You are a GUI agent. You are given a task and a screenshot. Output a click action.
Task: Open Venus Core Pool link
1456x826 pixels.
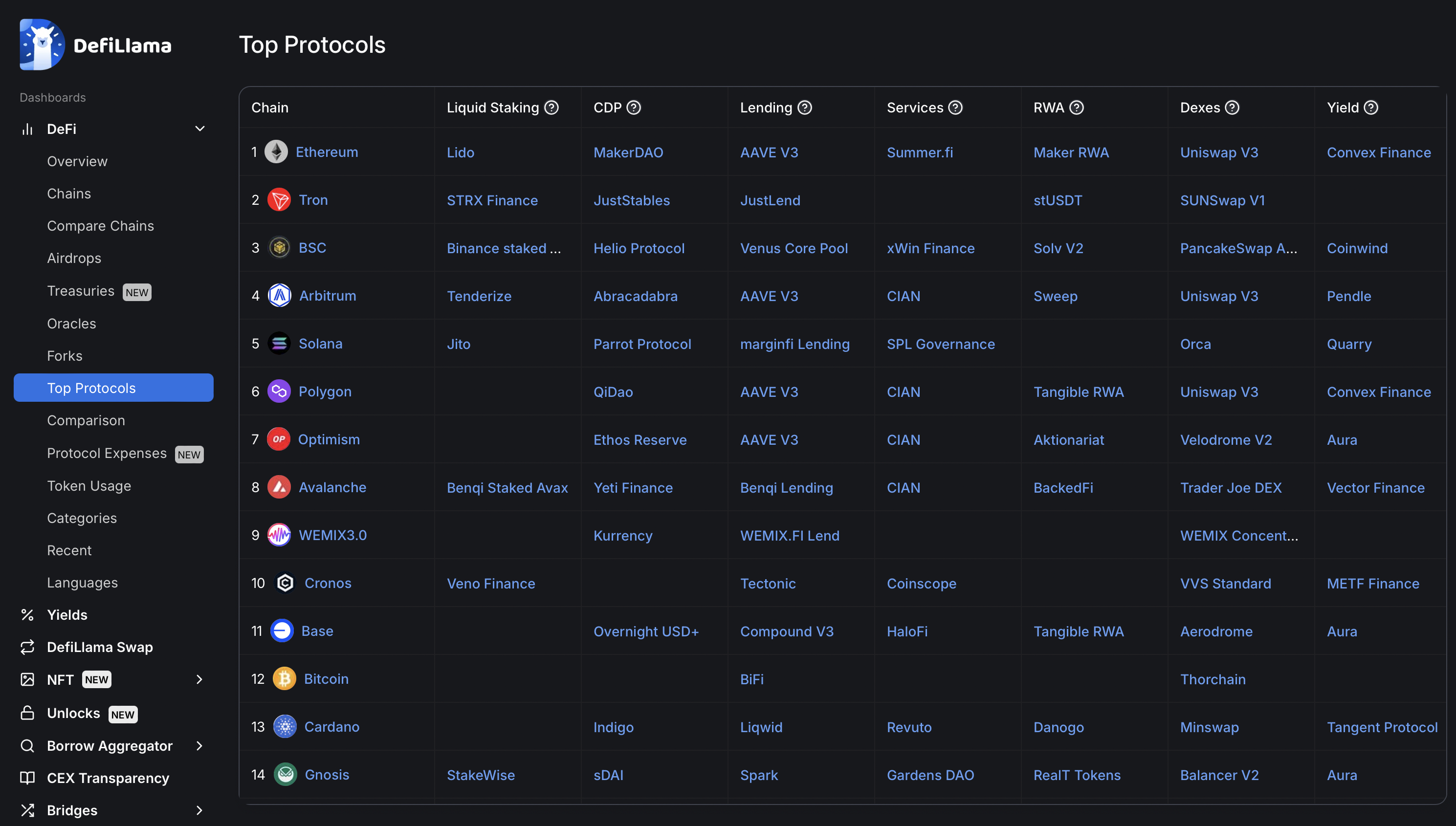[794, 248]
